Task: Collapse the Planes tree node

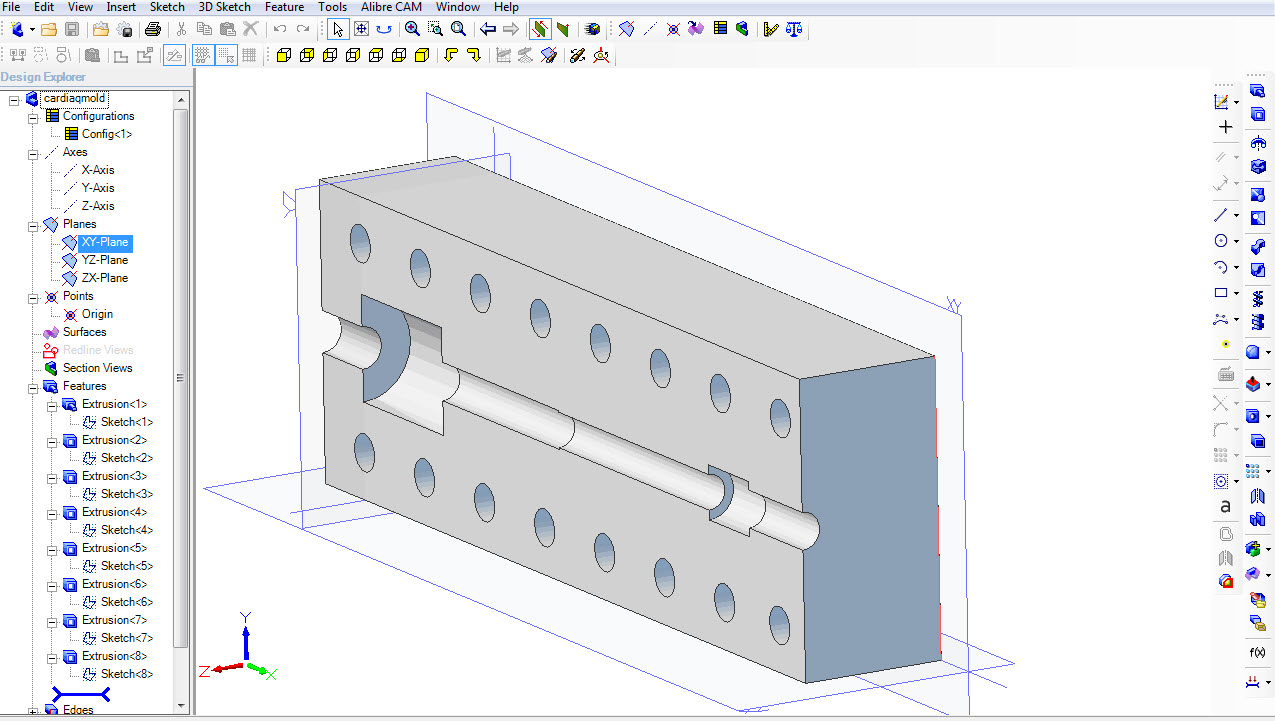Action: pyautogui.click(x=33, y=224)
